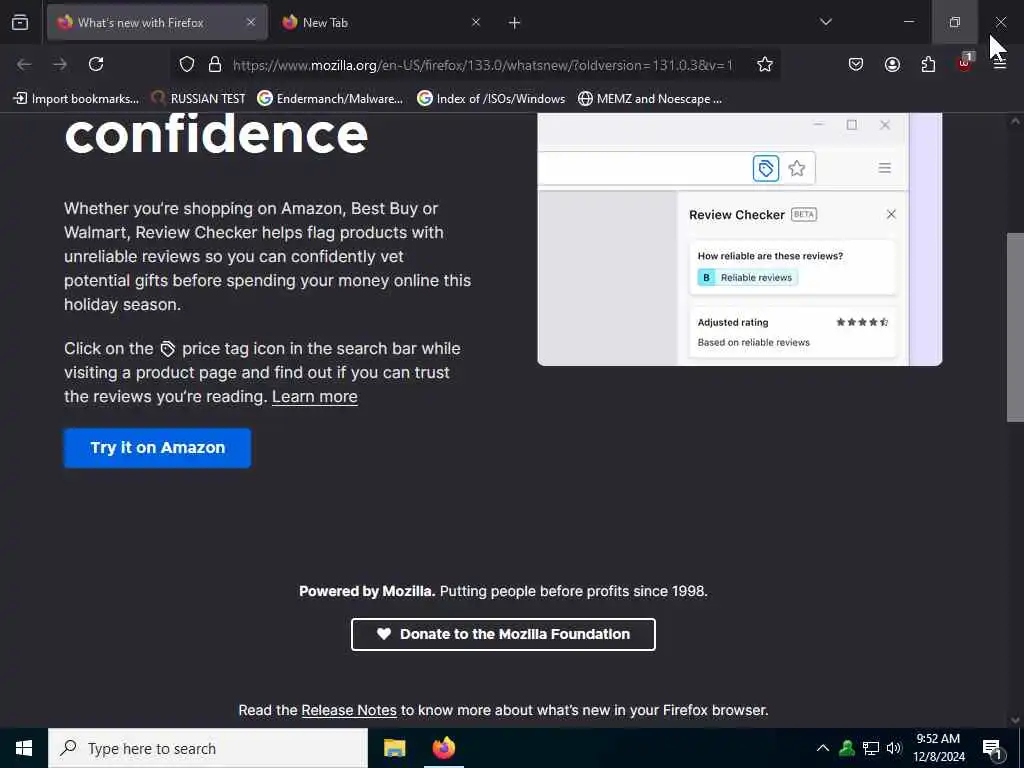Viewport: 1024px width, 768px height.
Task: Click Try it on Amazon button
Action: point(157,448)
